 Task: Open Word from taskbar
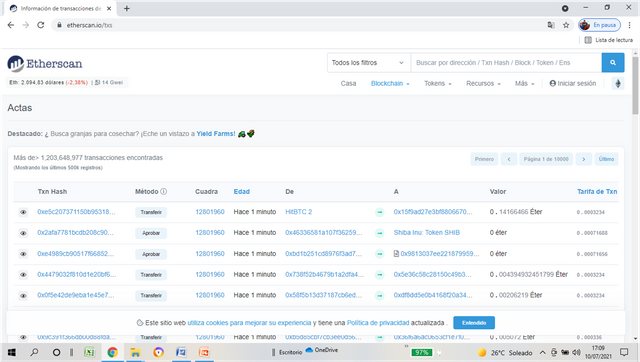click(x=181, y=352)
